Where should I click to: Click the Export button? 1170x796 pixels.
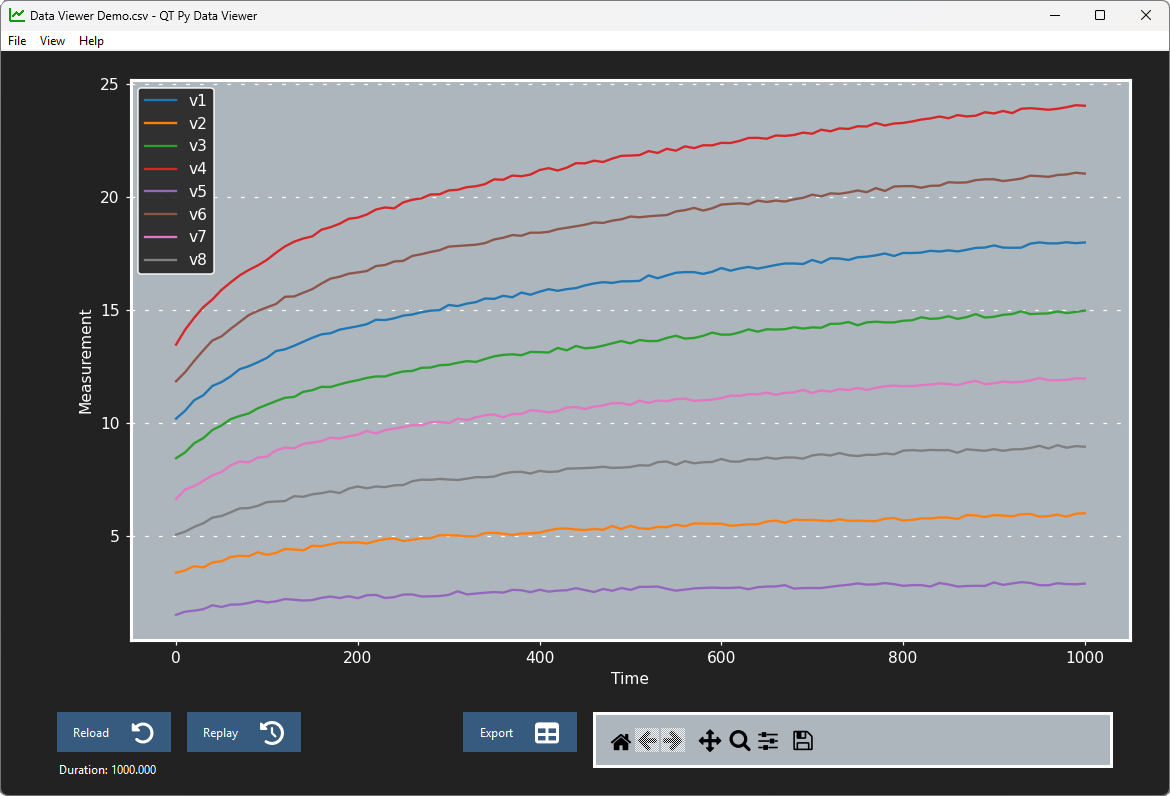[x=520, y=732]
